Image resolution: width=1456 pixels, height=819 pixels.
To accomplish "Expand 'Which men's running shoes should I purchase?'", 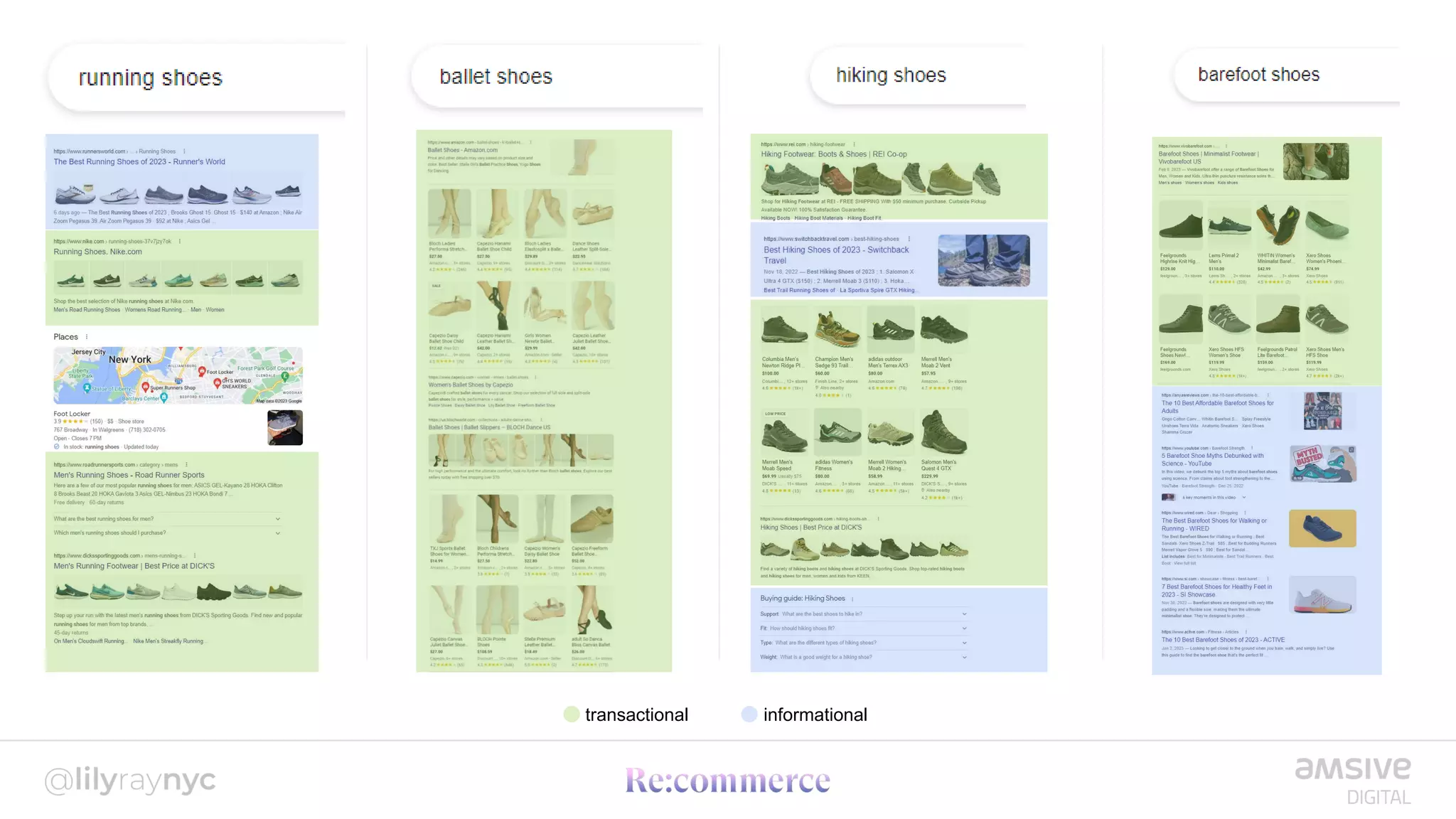I will pos(278,533).
